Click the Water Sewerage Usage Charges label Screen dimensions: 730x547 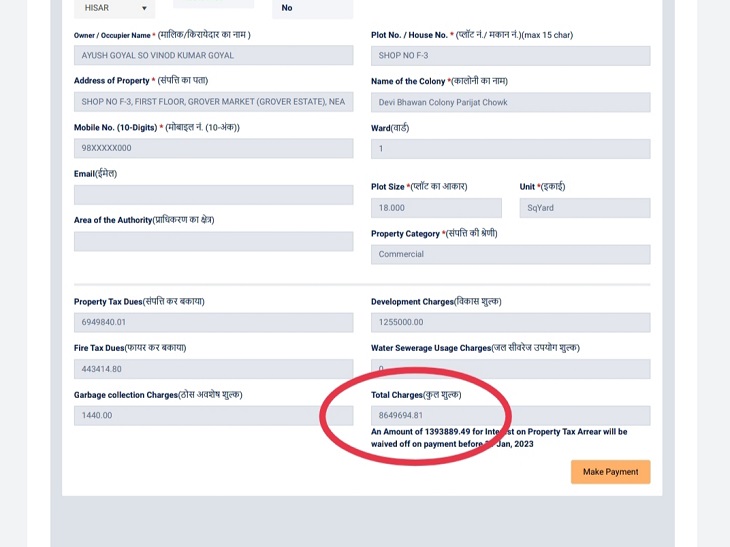coord(475,348)
